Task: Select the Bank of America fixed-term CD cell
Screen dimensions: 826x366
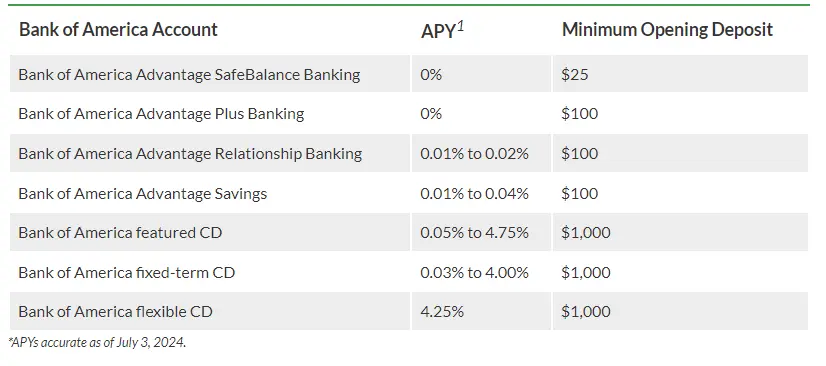Action: 210,272
